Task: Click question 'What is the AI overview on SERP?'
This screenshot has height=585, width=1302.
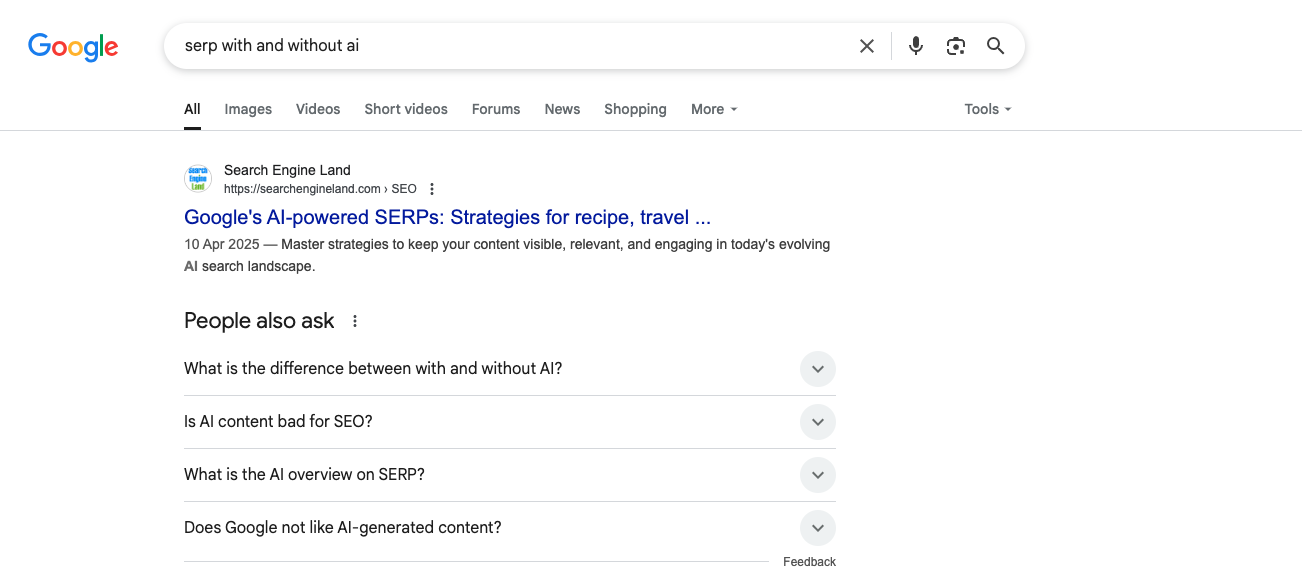Action: coord(304,475)
